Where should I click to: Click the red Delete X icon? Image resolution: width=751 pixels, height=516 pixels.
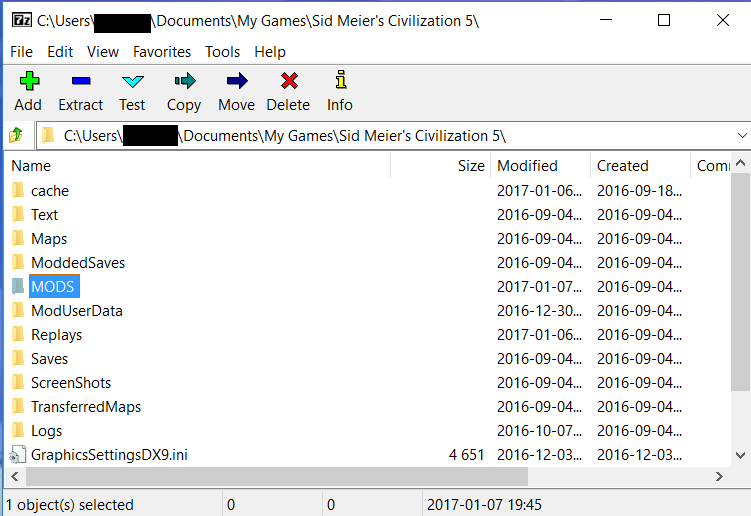point(289,81)
